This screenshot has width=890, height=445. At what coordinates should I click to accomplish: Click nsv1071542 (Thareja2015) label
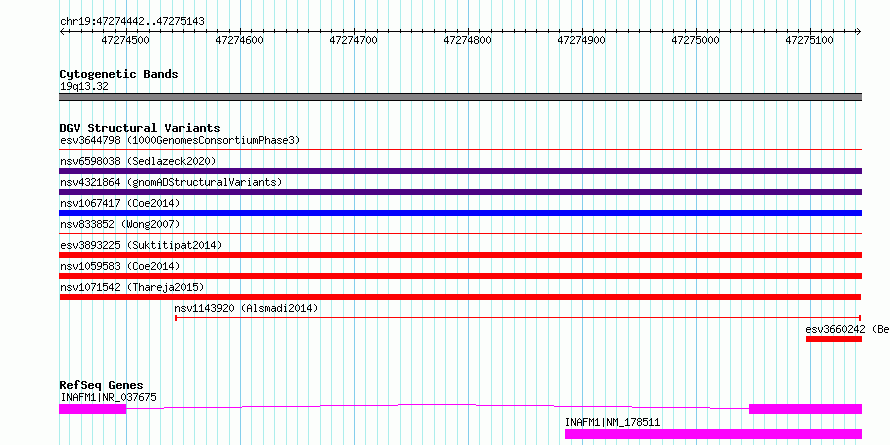coord(132,287)
